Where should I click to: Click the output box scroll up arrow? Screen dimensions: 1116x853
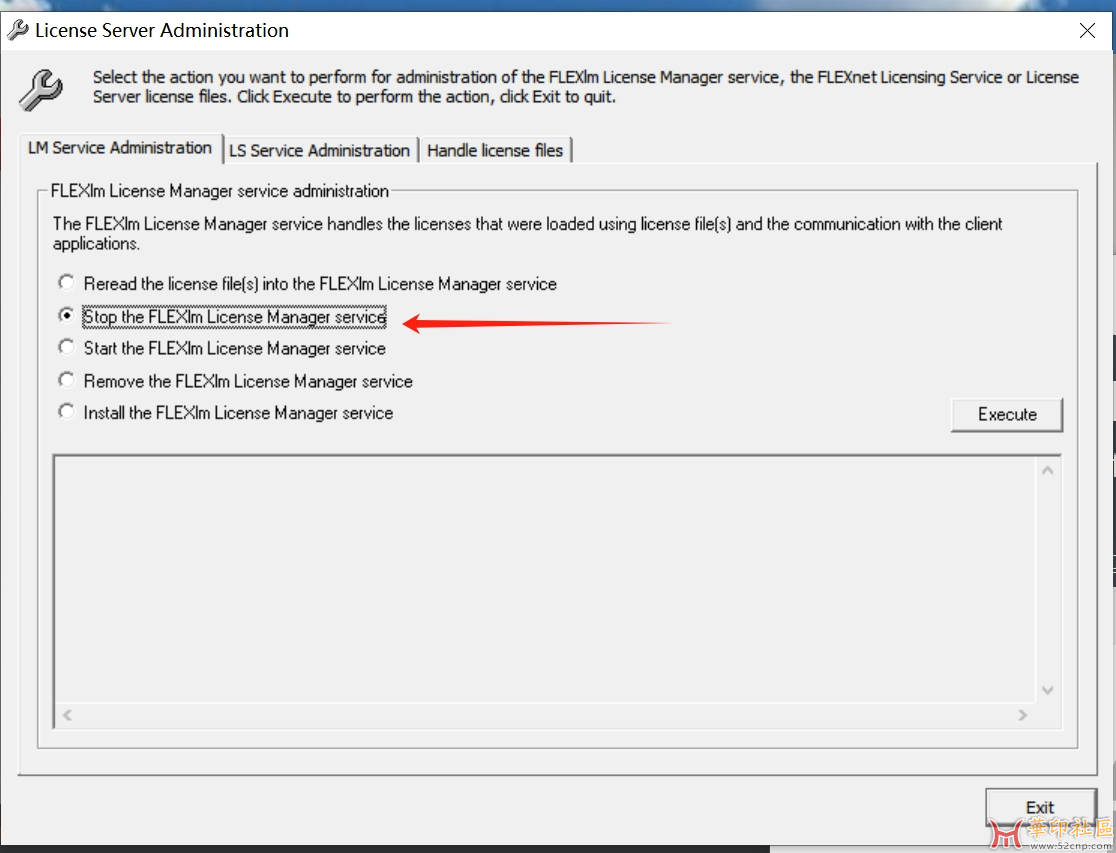pyautogui.click(x=1048, y=471)
